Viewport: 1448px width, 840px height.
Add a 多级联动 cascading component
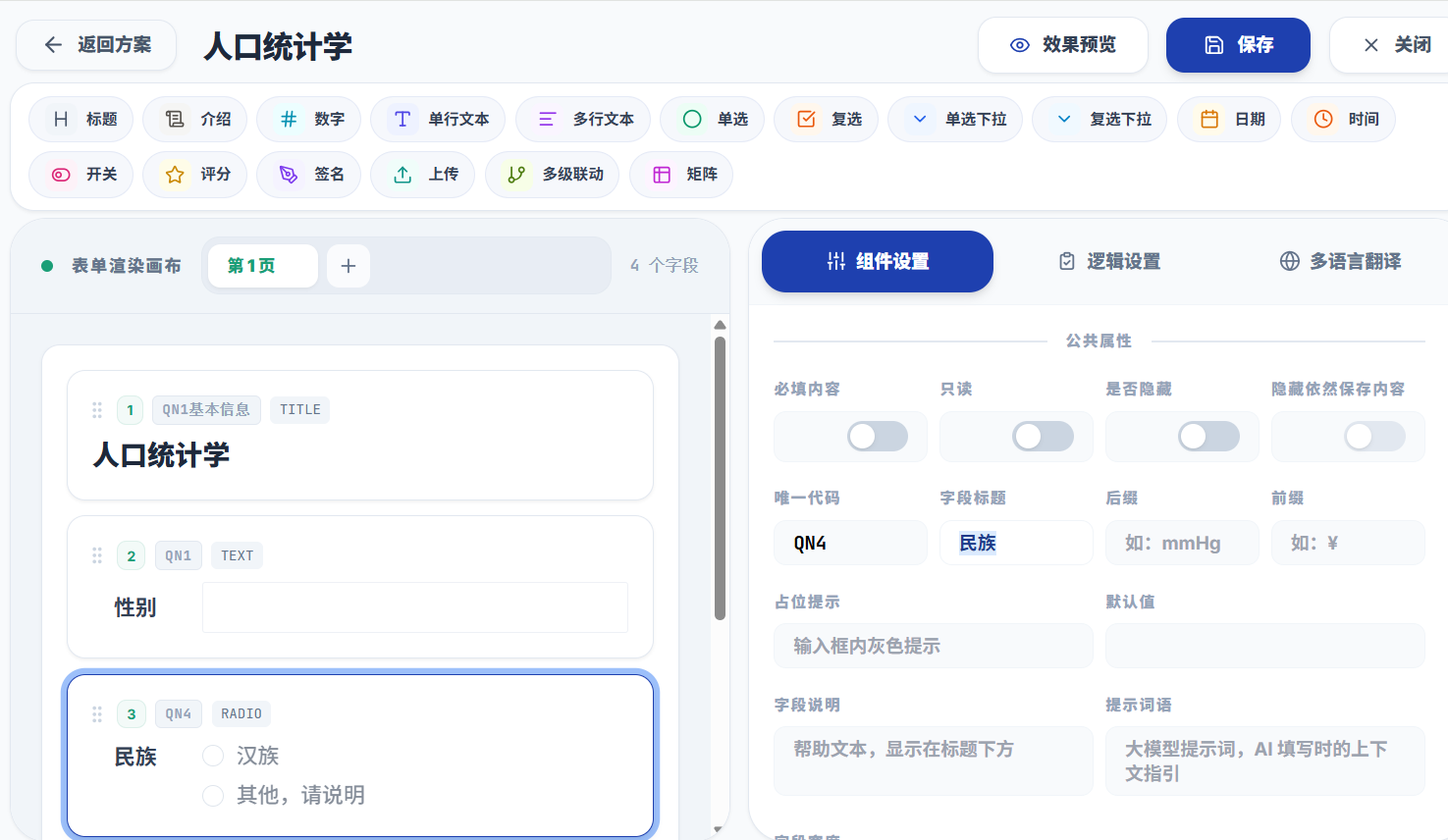point(553,175)
